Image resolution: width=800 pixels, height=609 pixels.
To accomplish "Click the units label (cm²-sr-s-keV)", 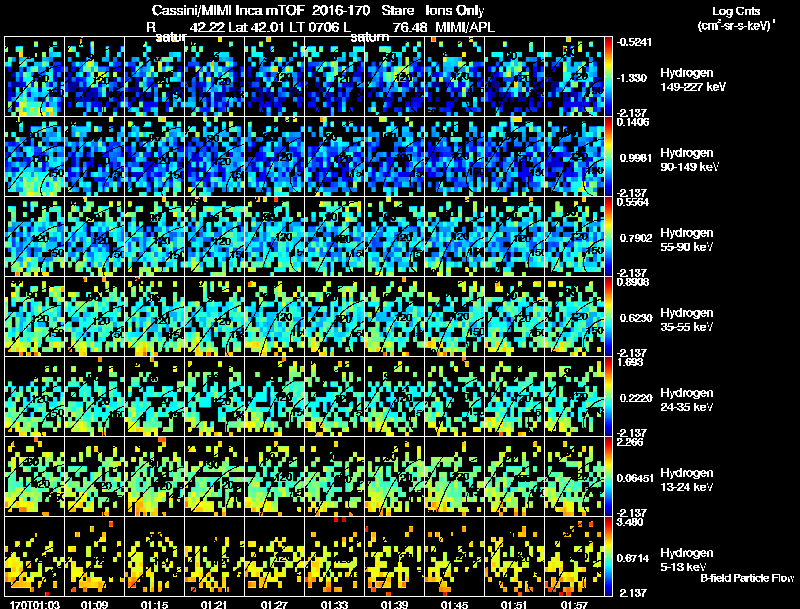I will tap(737, 25).
